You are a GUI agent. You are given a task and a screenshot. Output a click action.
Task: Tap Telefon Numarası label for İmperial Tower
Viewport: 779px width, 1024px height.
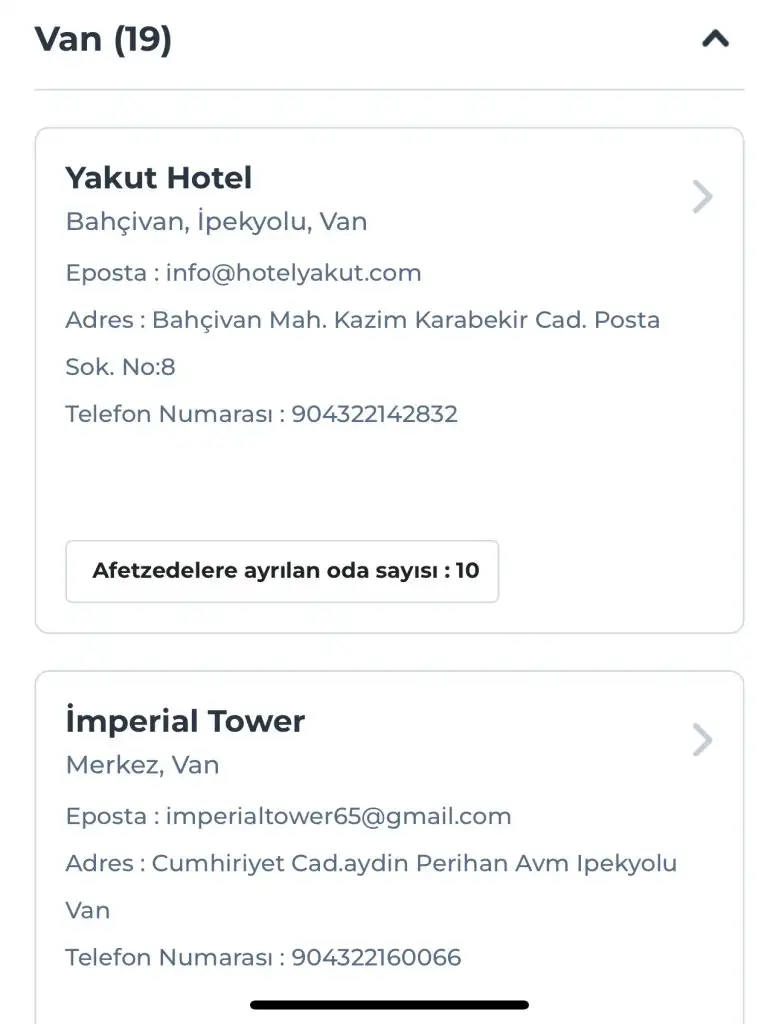pyautogui.click(x=168, y=958)
